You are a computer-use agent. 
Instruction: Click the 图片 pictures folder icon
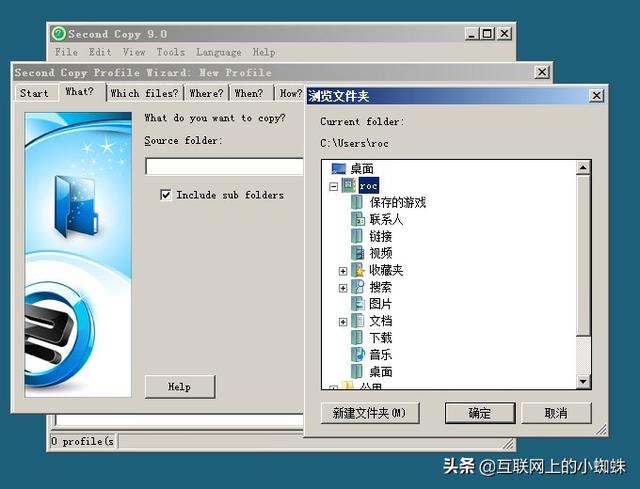[358, 304]
